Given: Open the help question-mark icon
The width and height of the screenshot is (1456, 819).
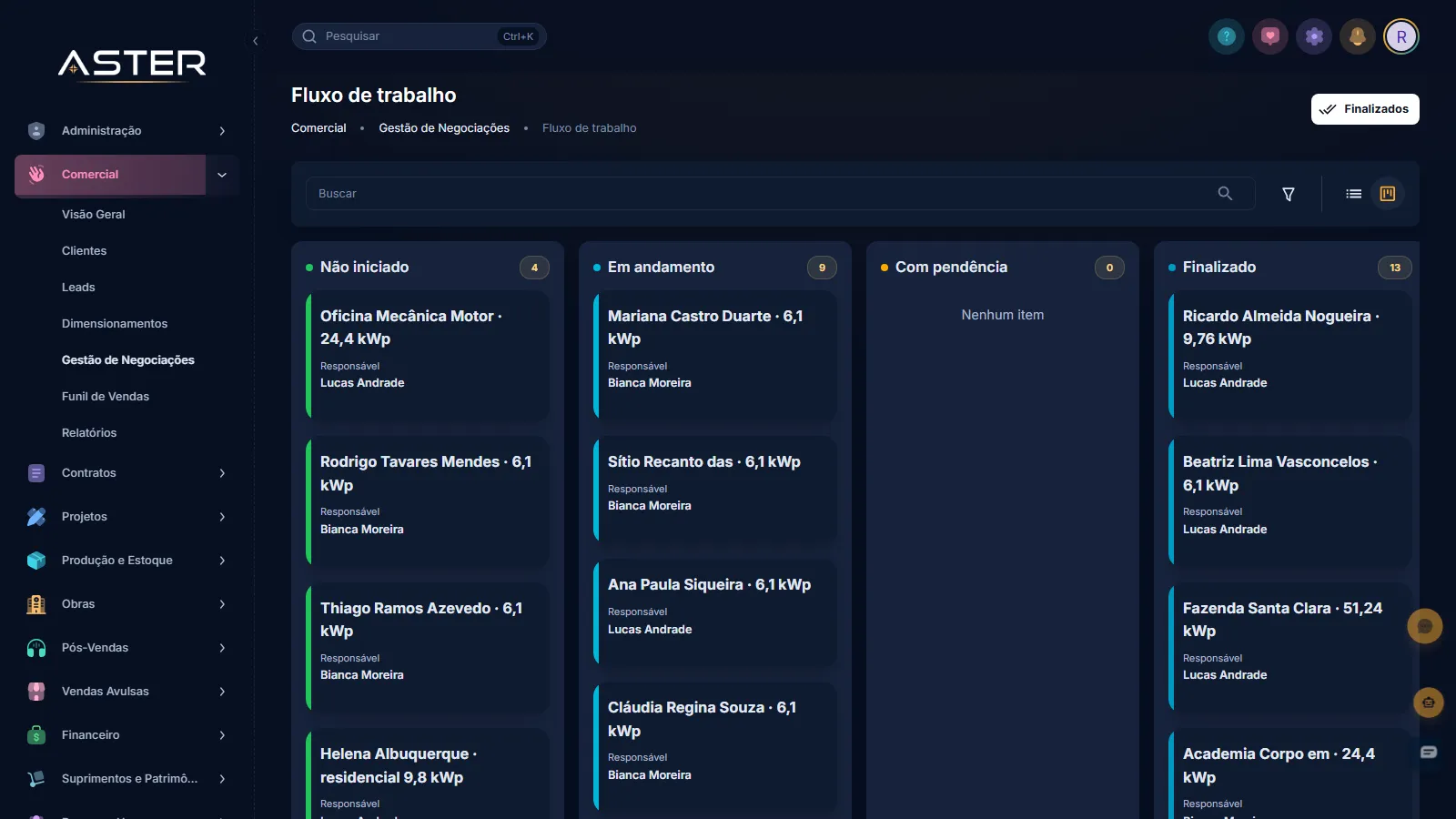Looking at the screenshot, I should pos(1227,36).
